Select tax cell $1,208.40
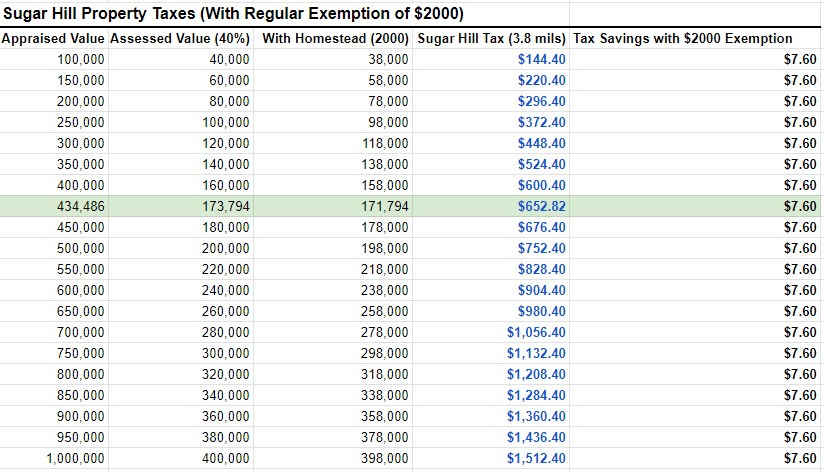824x472 pixels. [537, 375]
